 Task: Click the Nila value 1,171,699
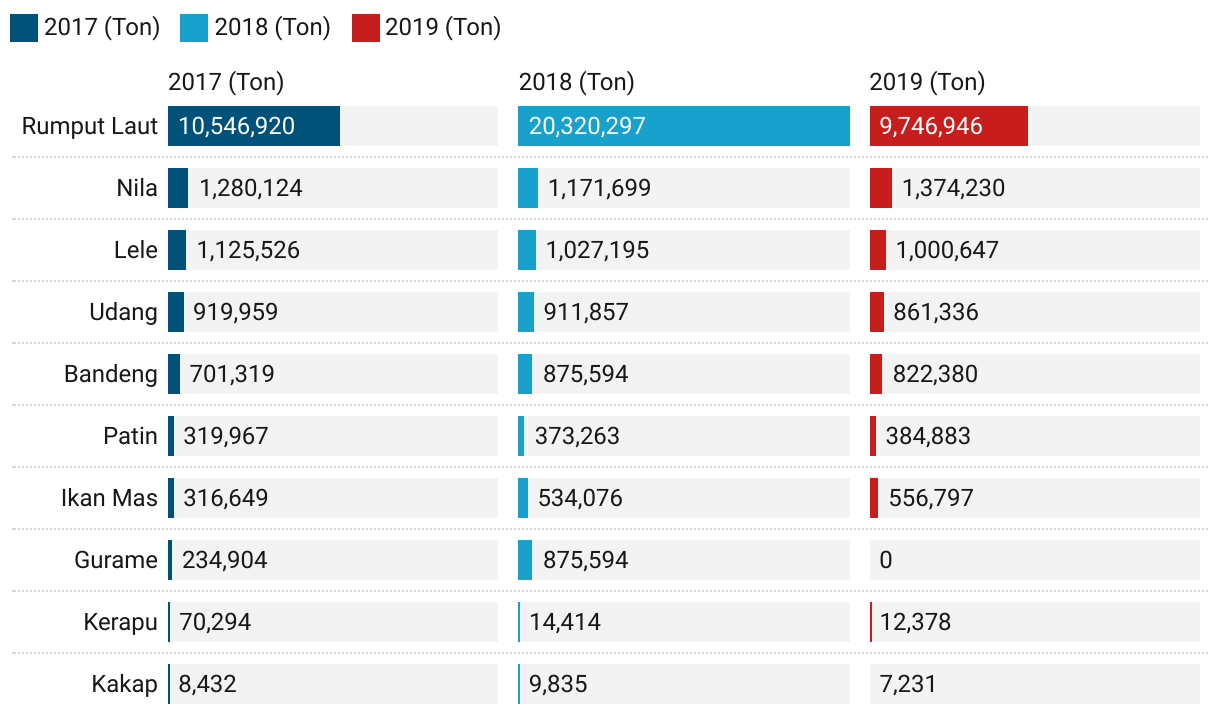(x=599, y=188)
